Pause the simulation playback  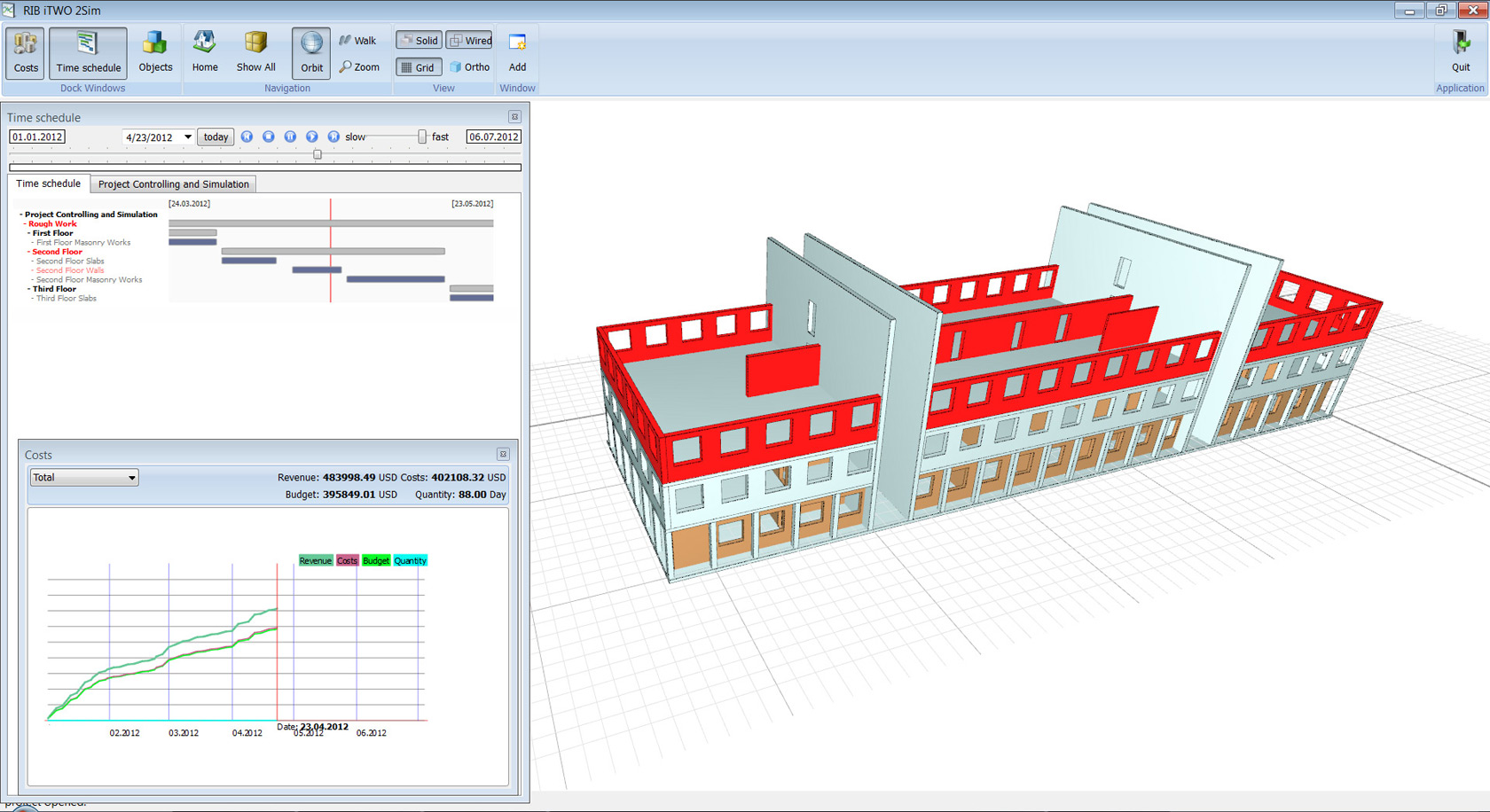[290, 137]
